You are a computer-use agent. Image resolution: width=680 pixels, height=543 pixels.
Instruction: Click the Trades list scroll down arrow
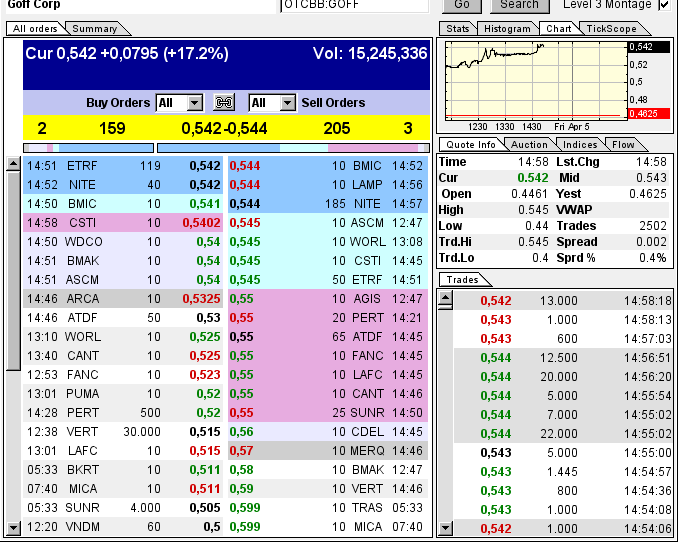445,528
